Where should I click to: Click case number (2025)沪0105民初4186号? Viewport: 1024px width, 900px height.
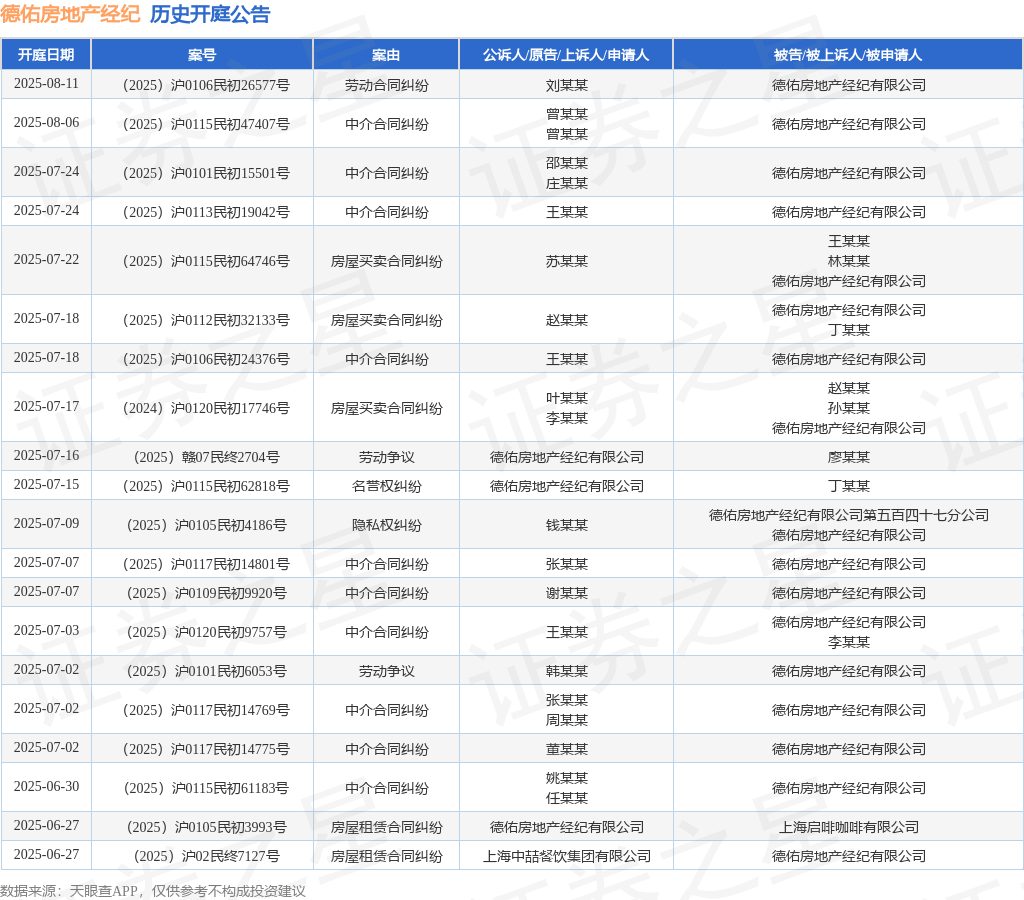tap(206, 525)
